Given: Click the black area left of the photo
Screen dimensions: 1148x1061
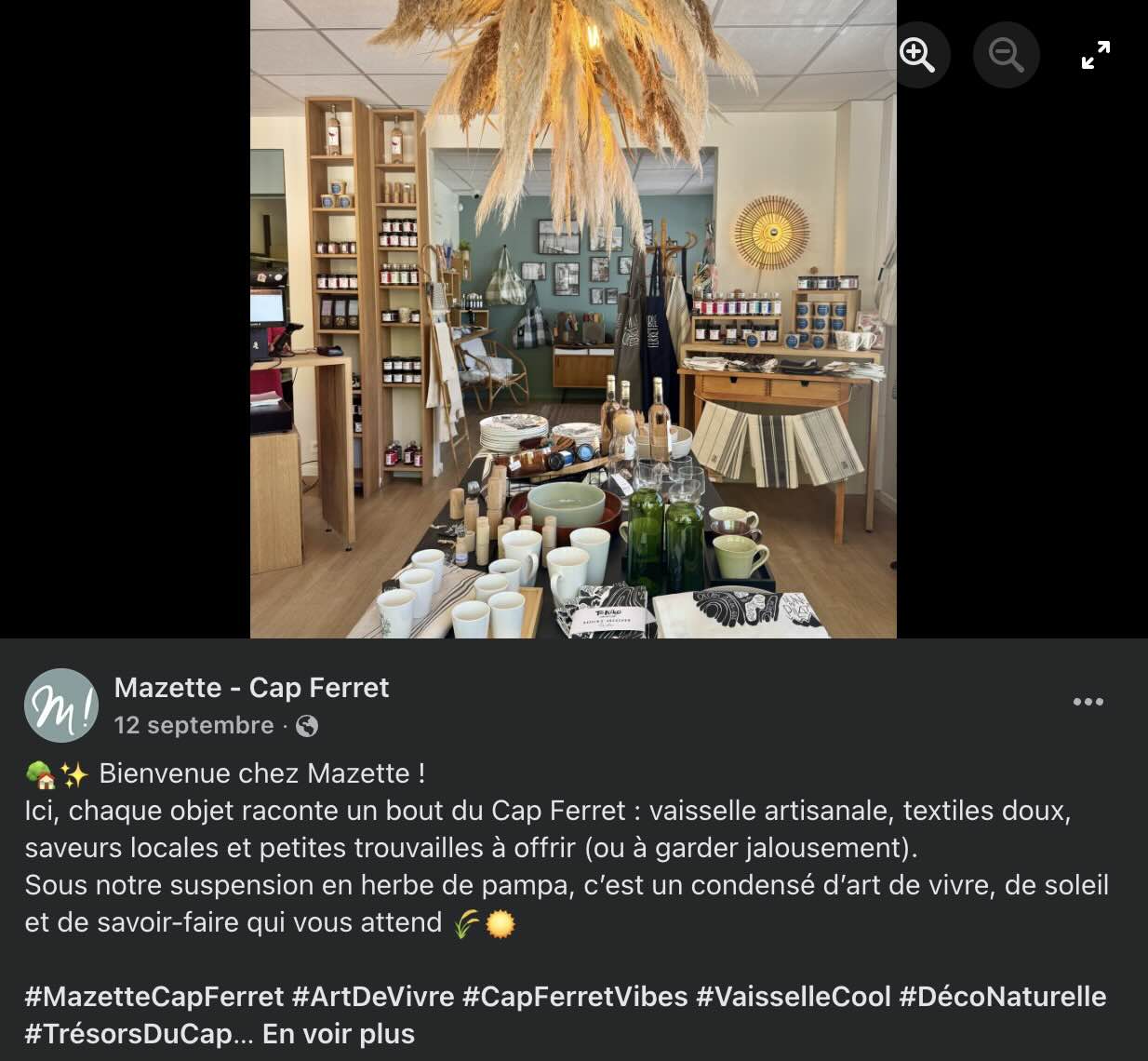Looking at the screenshot, I should pyautogui.click(x=125, y=319).
